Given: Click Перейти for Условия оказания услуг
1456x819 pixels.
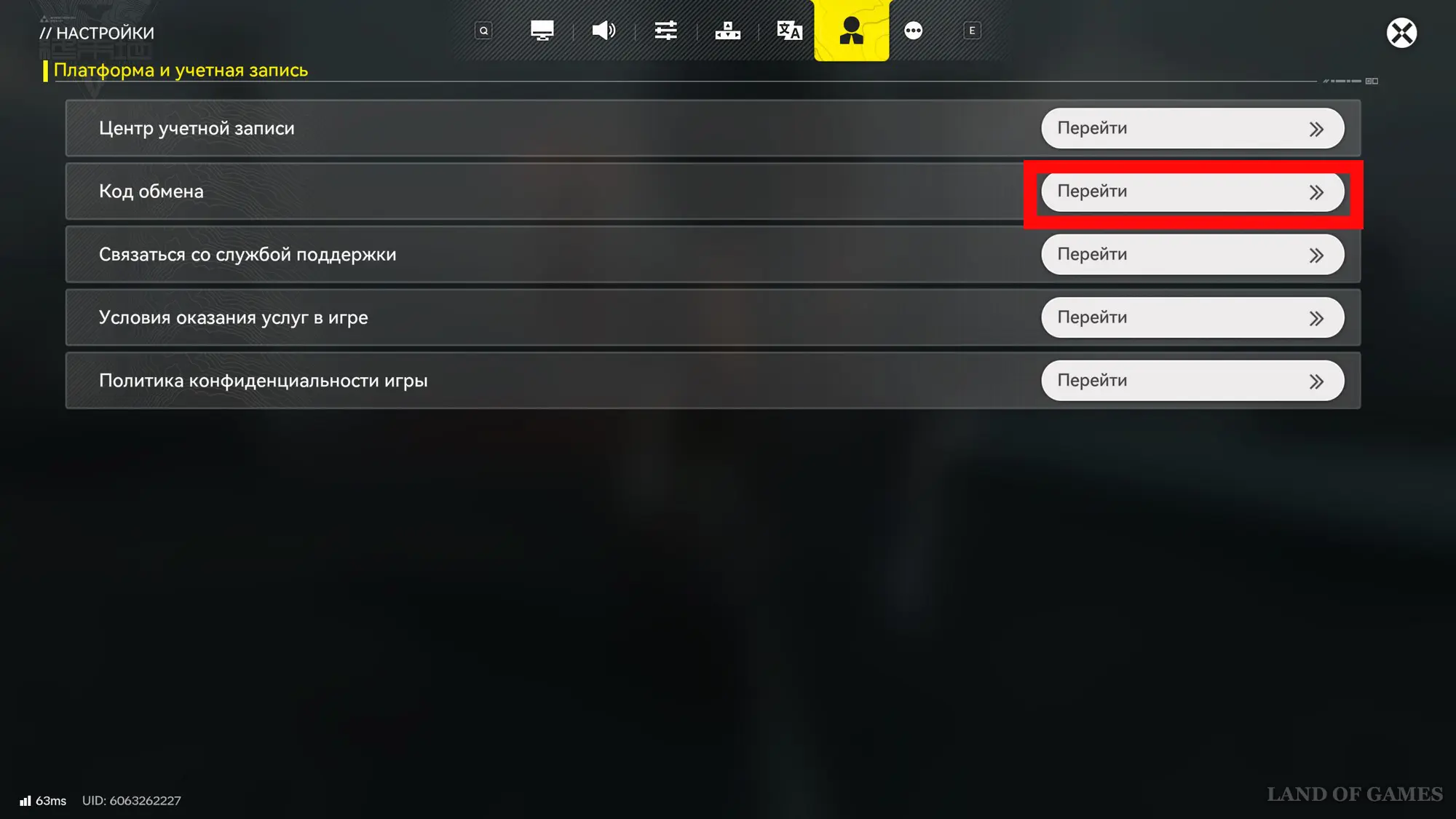Looking at the screenshot, I should pyautogui.click(x=1192, y=317).
